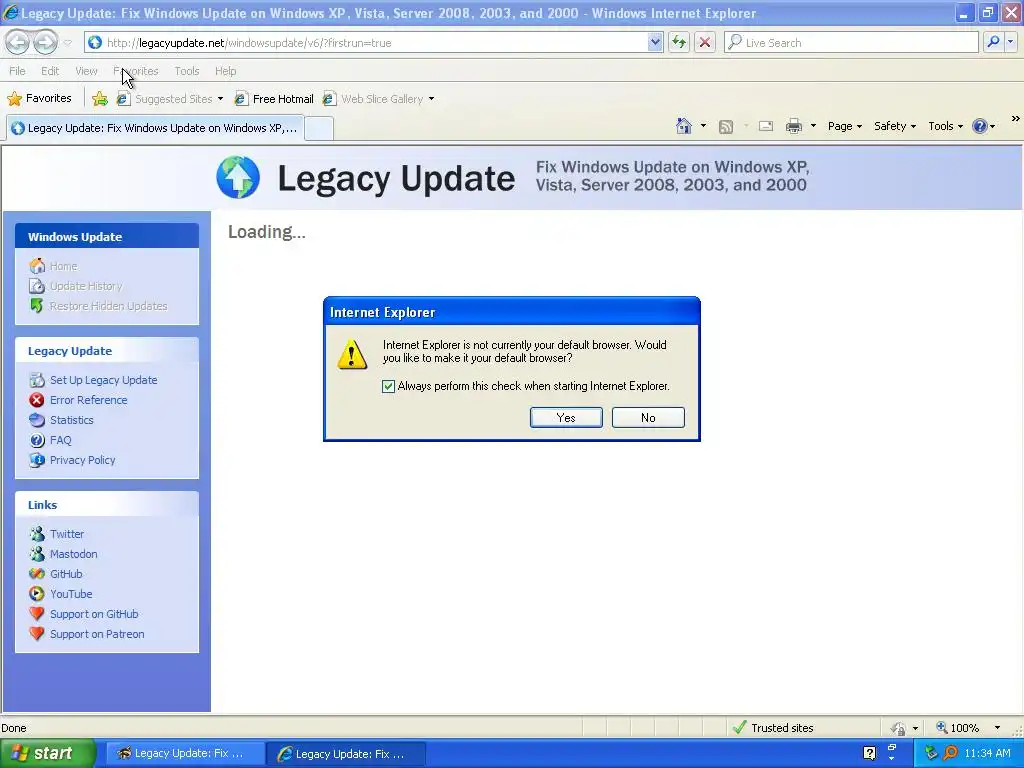The width and height of the screenshot is (1024, 768).
Task: Click the YouTube icon in Links
Action: [37, 594]
